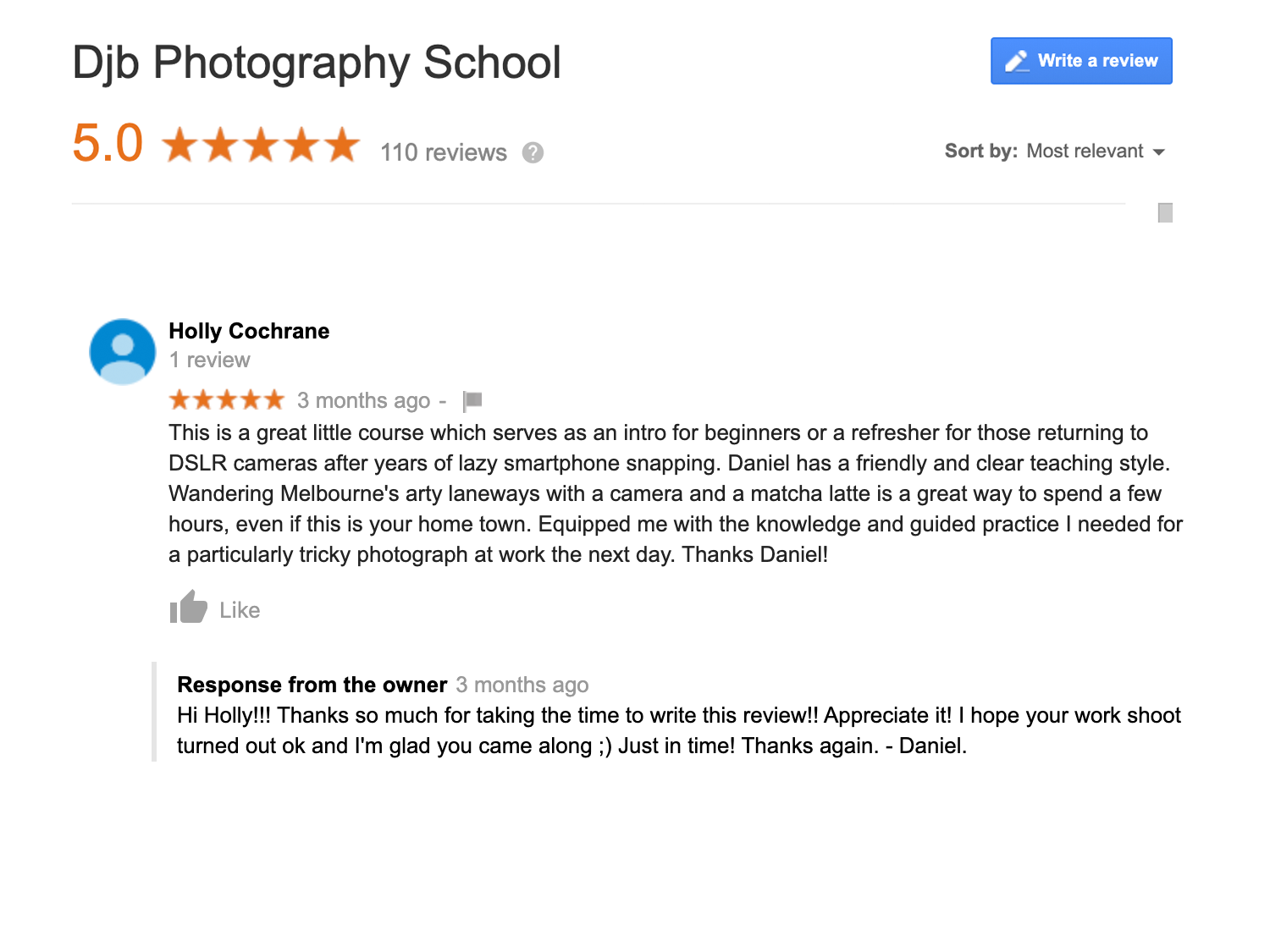Viewport: 1270px width, 952px height.
Task: Click the thumbs up icon
Action: click(189, 607)
